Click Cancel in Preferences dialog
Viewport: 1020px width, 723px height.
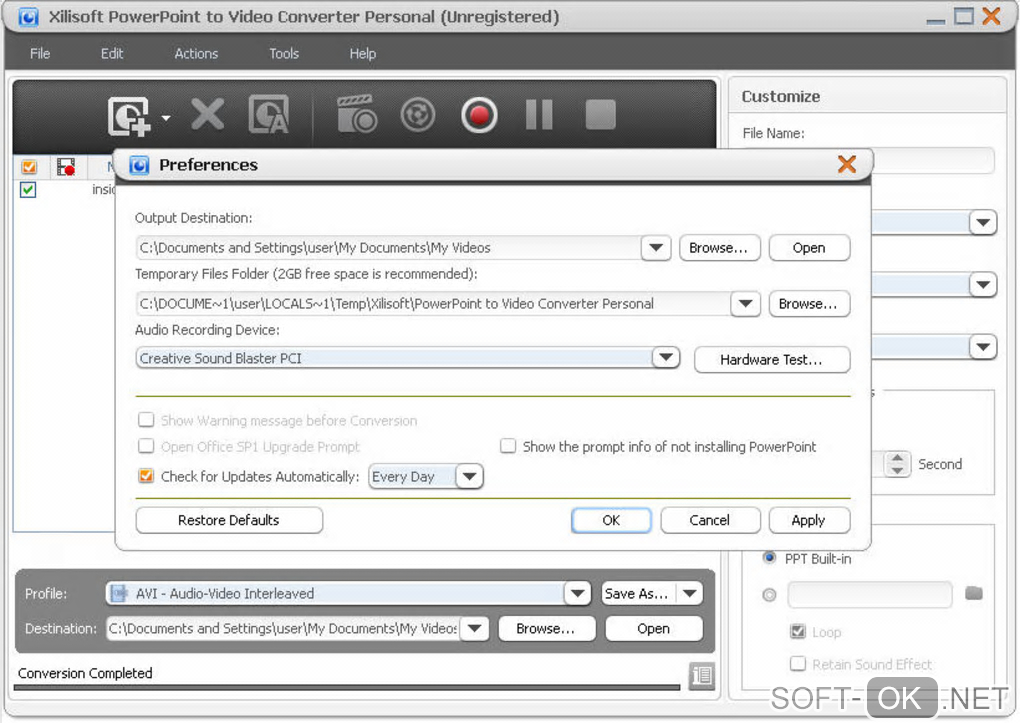[x=710, y=520]
